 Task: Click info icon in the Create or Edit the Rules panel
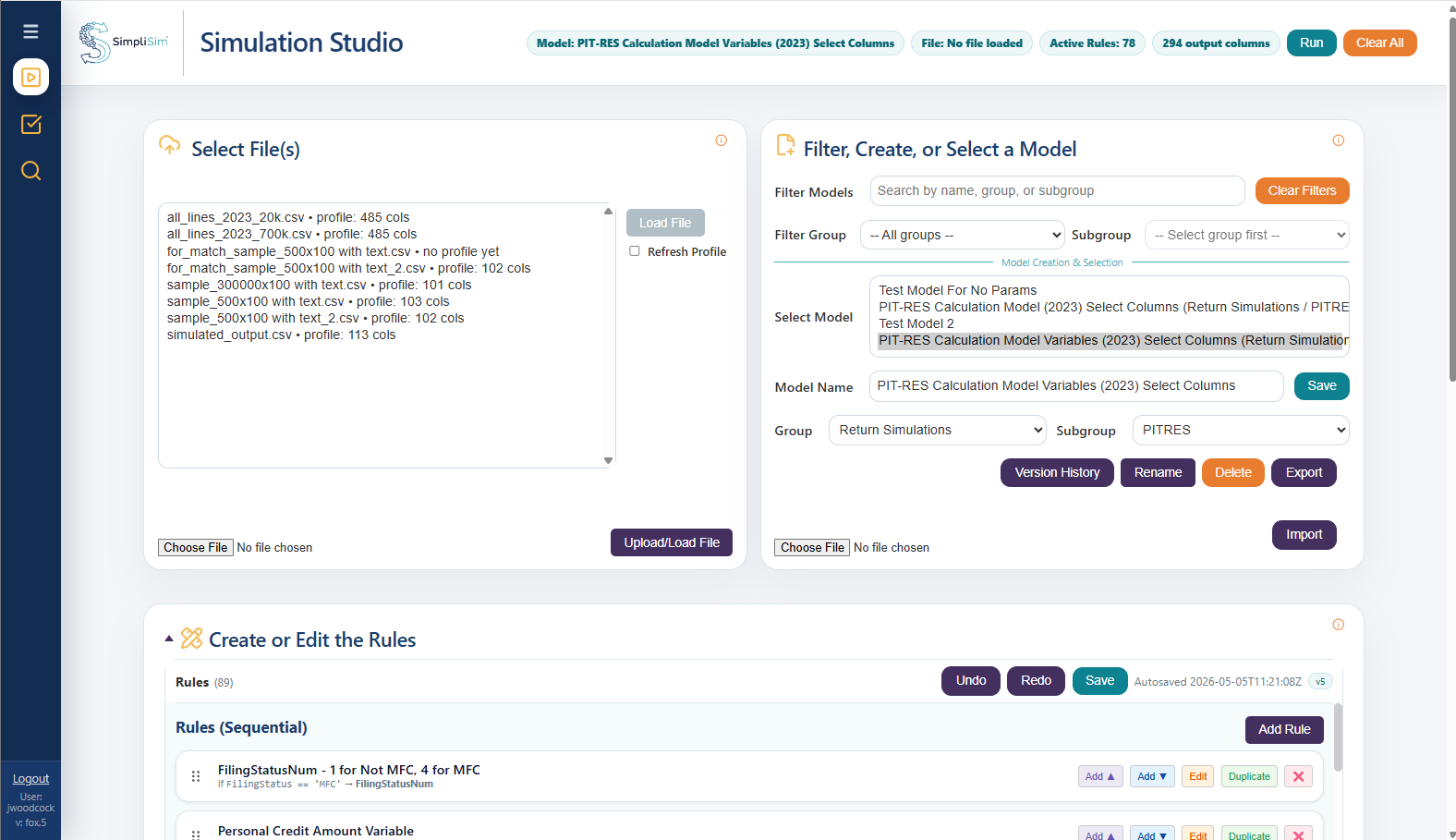[x=1339, y=625]
